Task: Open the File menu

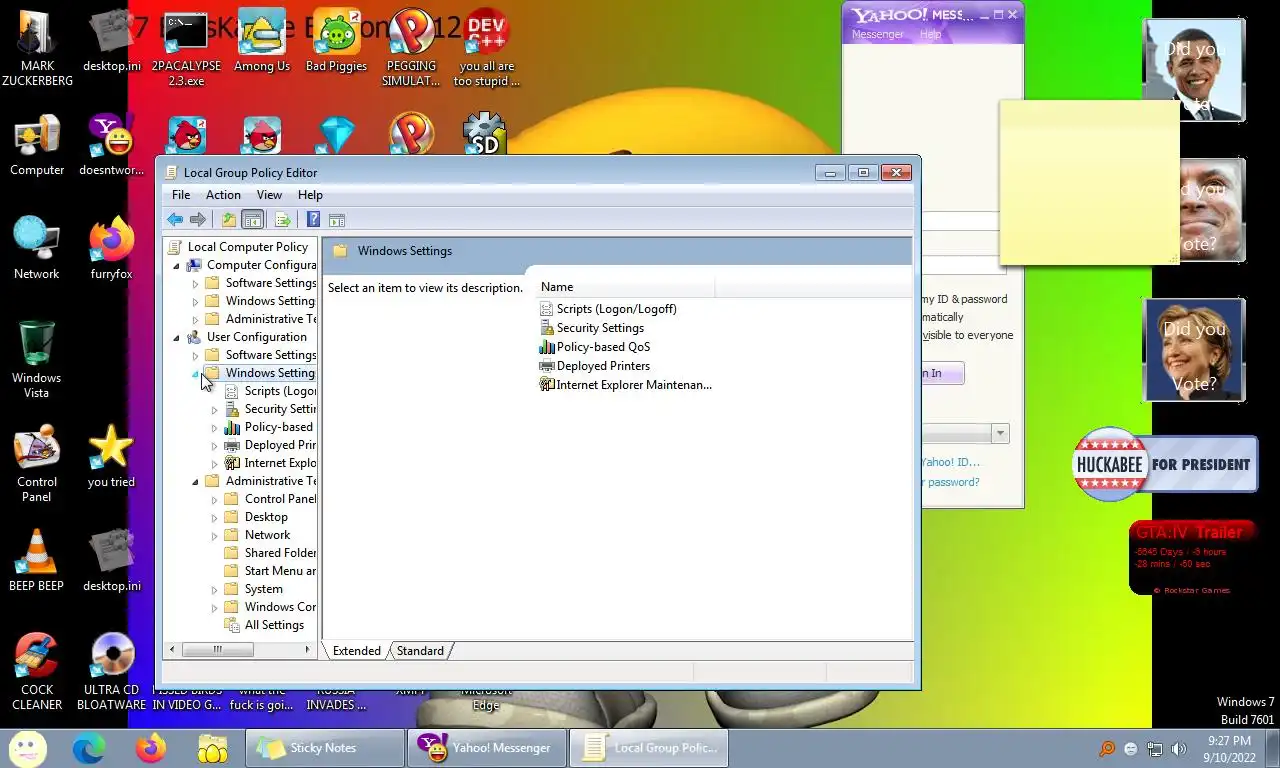Action: pyautogui.click(x=181, y=195)
